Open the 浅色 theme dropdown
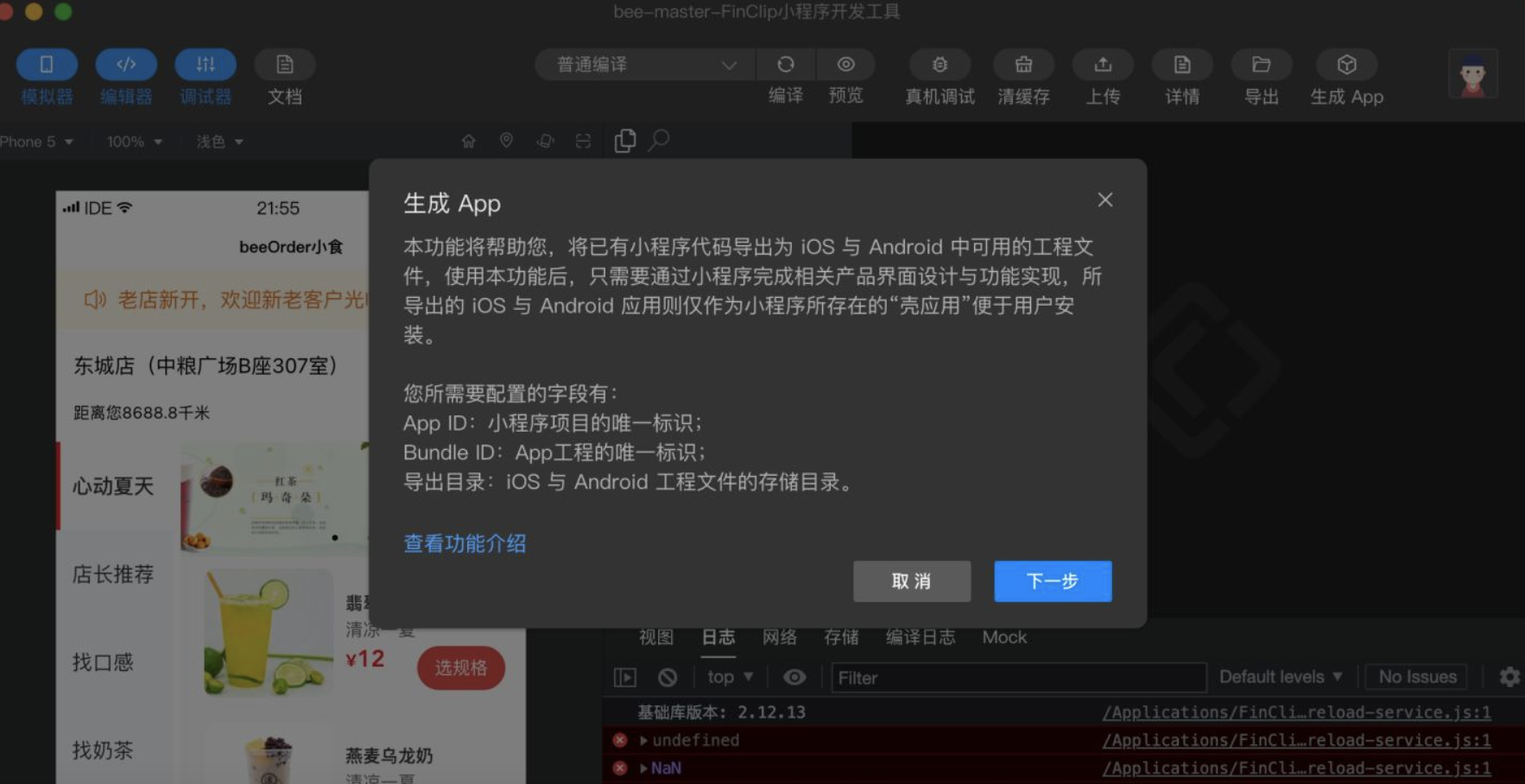The height and width of the screenshot is (784, 1525). coord(219,142)
